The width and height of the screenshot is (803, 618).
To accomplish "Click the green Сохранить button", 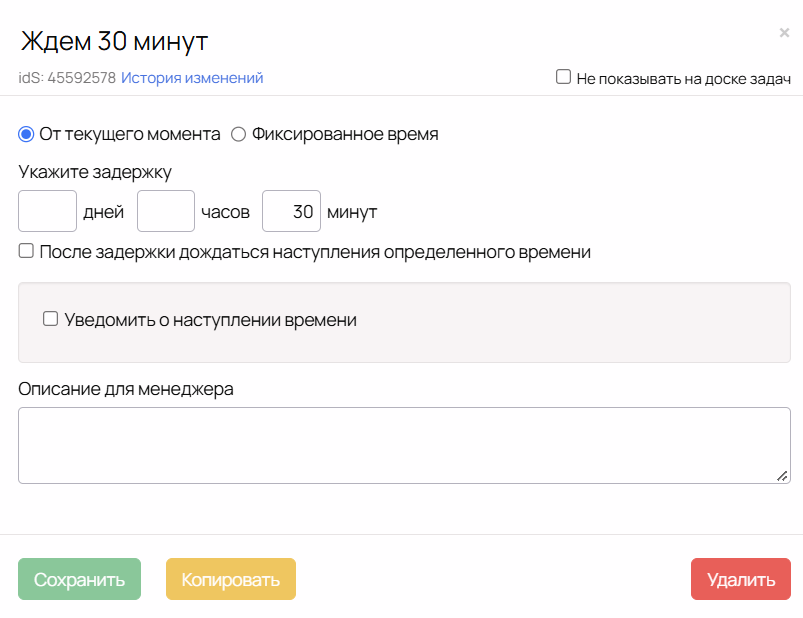I will pos(79,579).
